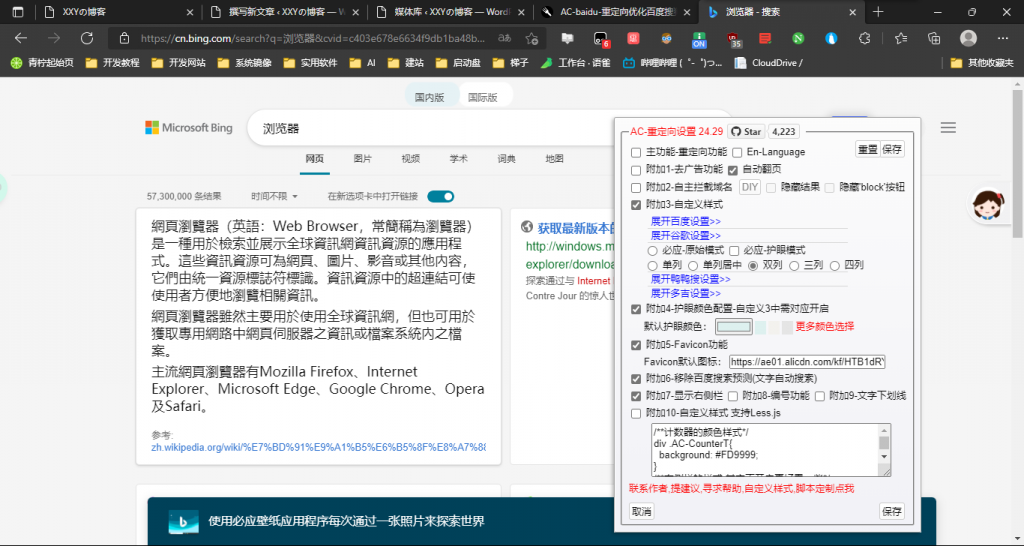Image resolution: width=1024 pixels, height=546 pixels.
Task: Switch to the 图片 search tab
Action: [x=362, y=159]
